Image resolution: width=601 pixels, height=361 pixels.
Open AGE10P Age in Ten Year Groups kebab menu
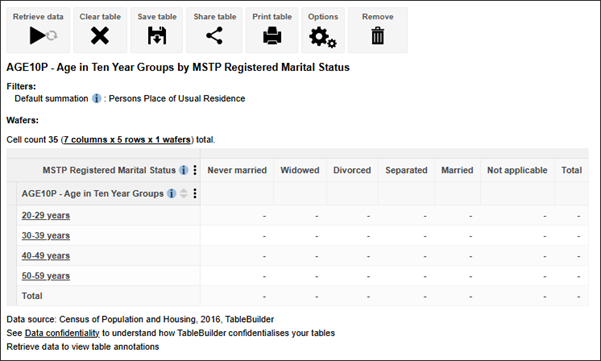(195, 194)
